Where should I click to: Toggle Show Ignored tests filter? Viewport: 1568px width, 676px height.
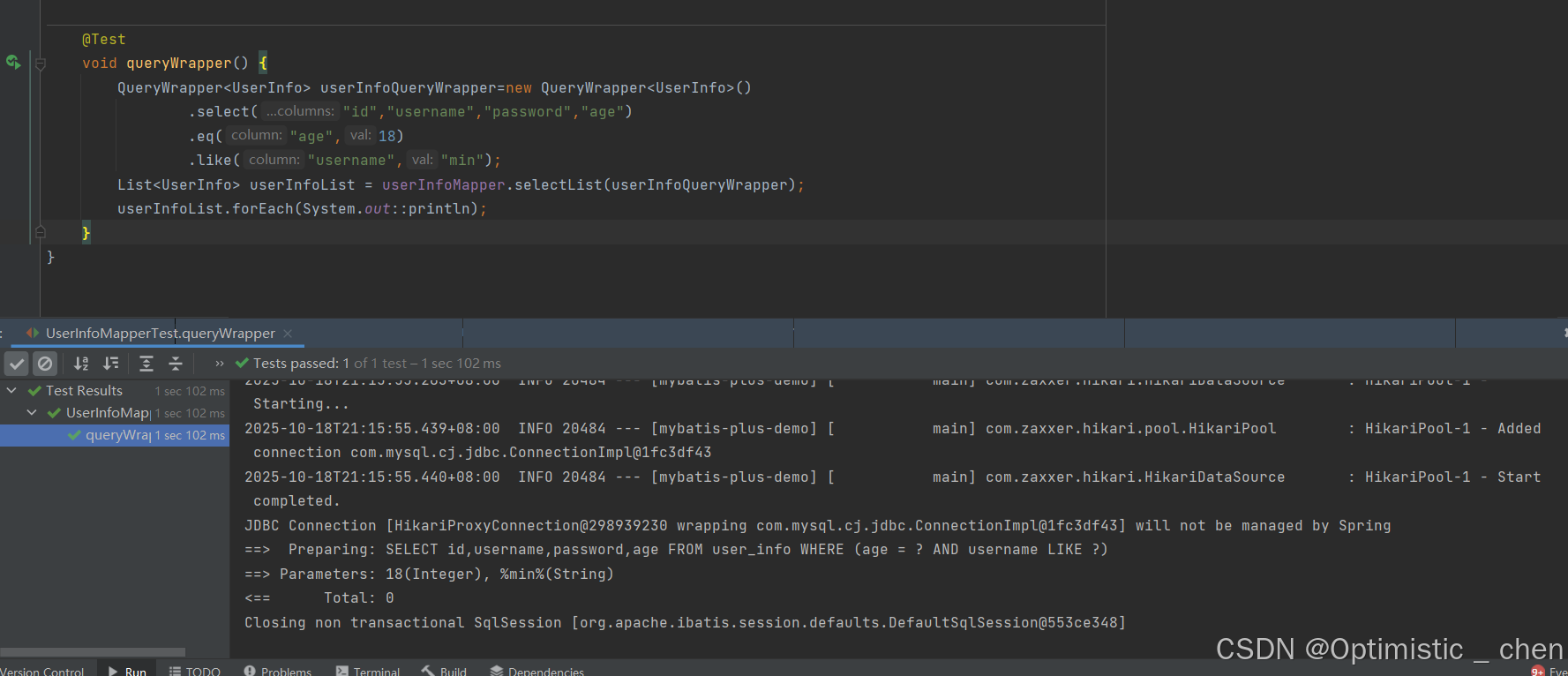tap(45, 364)
